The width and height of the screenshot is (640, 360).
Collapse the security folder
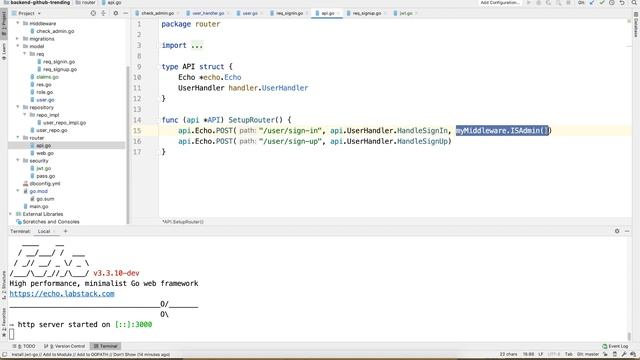pyautogui.click(x=18, y=161)
